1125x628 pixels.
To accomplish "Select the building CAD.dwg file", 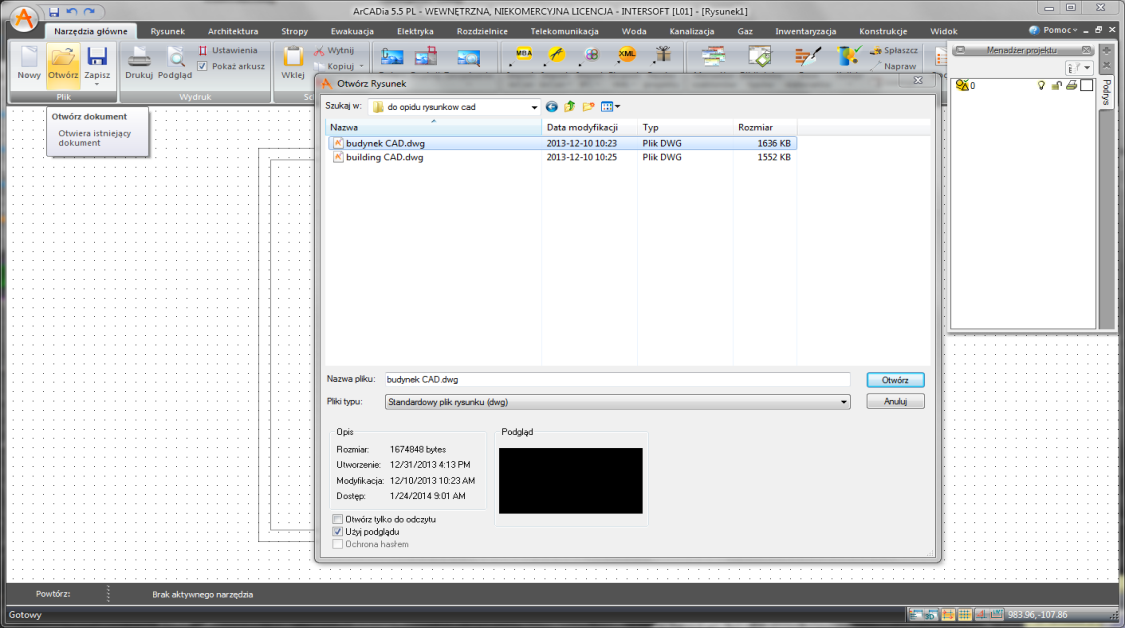I will (562, 157).
